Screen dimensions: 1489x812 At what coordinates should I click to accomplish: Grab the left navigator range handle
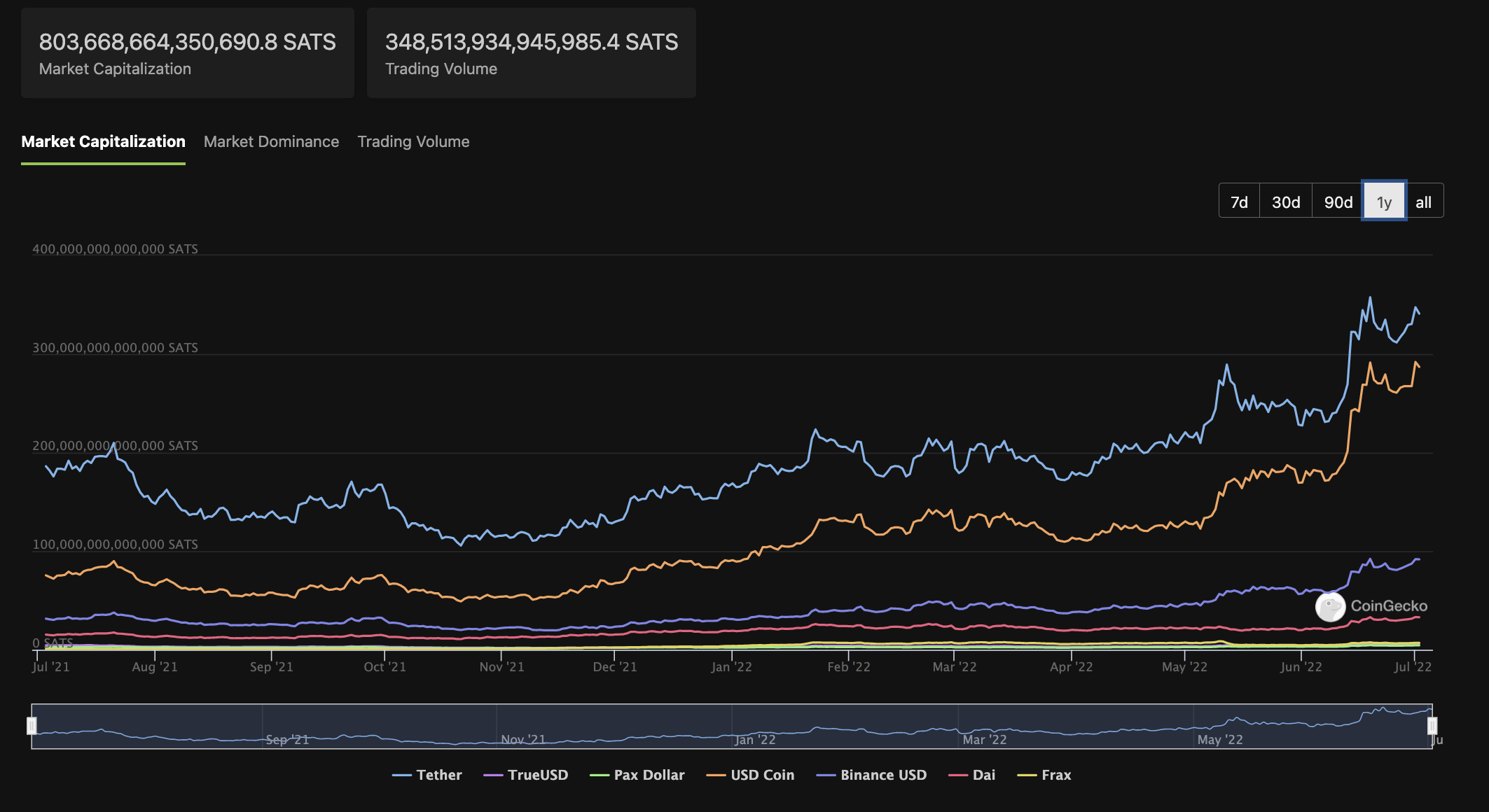coord(32,726)
